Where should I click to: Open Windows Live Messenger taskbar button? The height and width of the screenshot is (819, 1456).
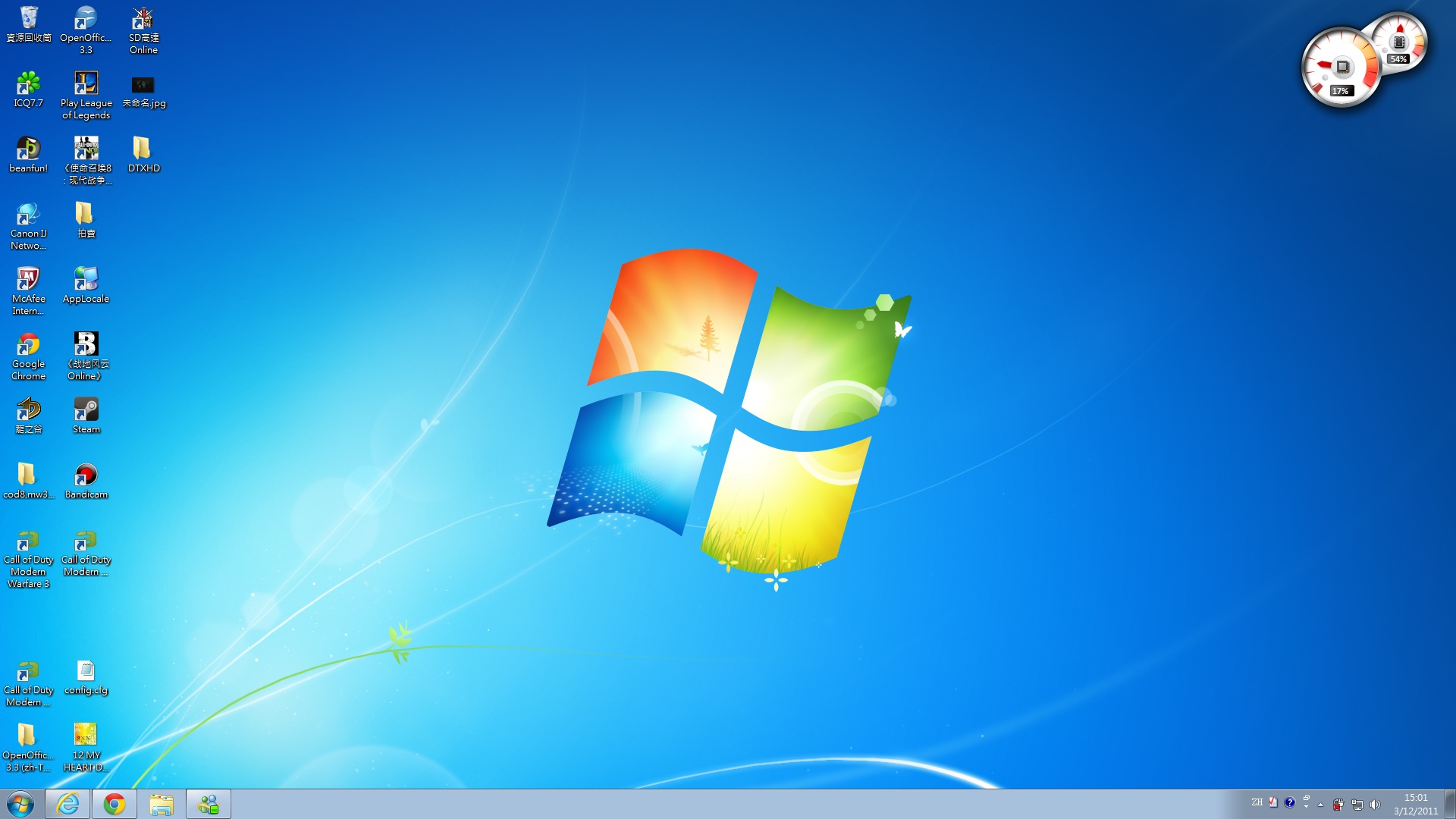(x=209, y=804)
